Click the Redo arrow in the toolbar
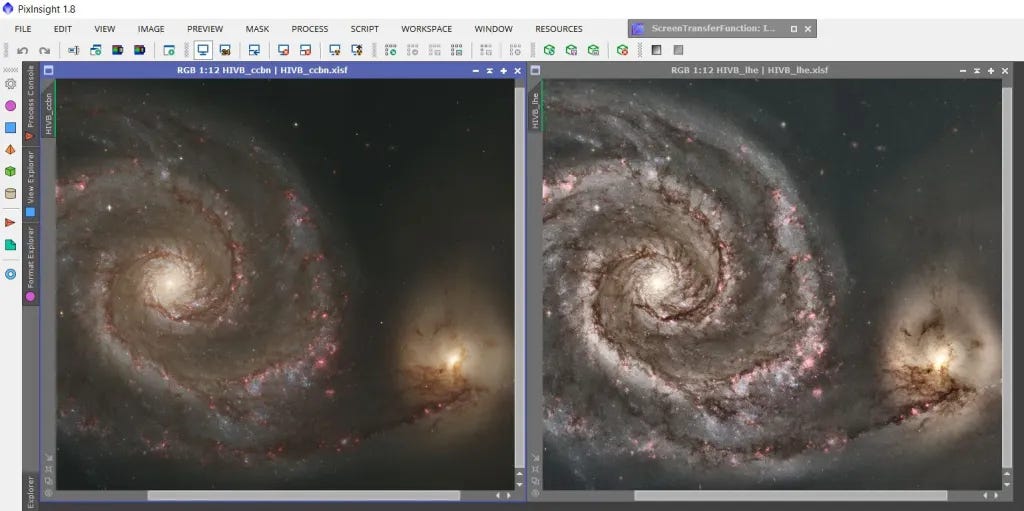This screenshot has height=511, width=1024. tap(44, 50)
